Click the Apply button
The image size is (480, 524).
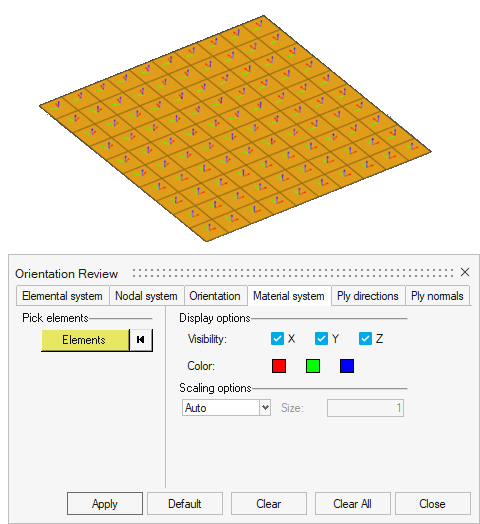(105, 504)
